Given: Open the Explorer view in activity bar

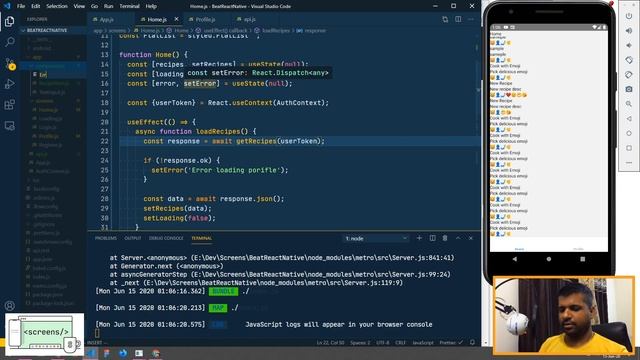Looking at the screenshot, I should pyautogui.click(x=9, y=21).
